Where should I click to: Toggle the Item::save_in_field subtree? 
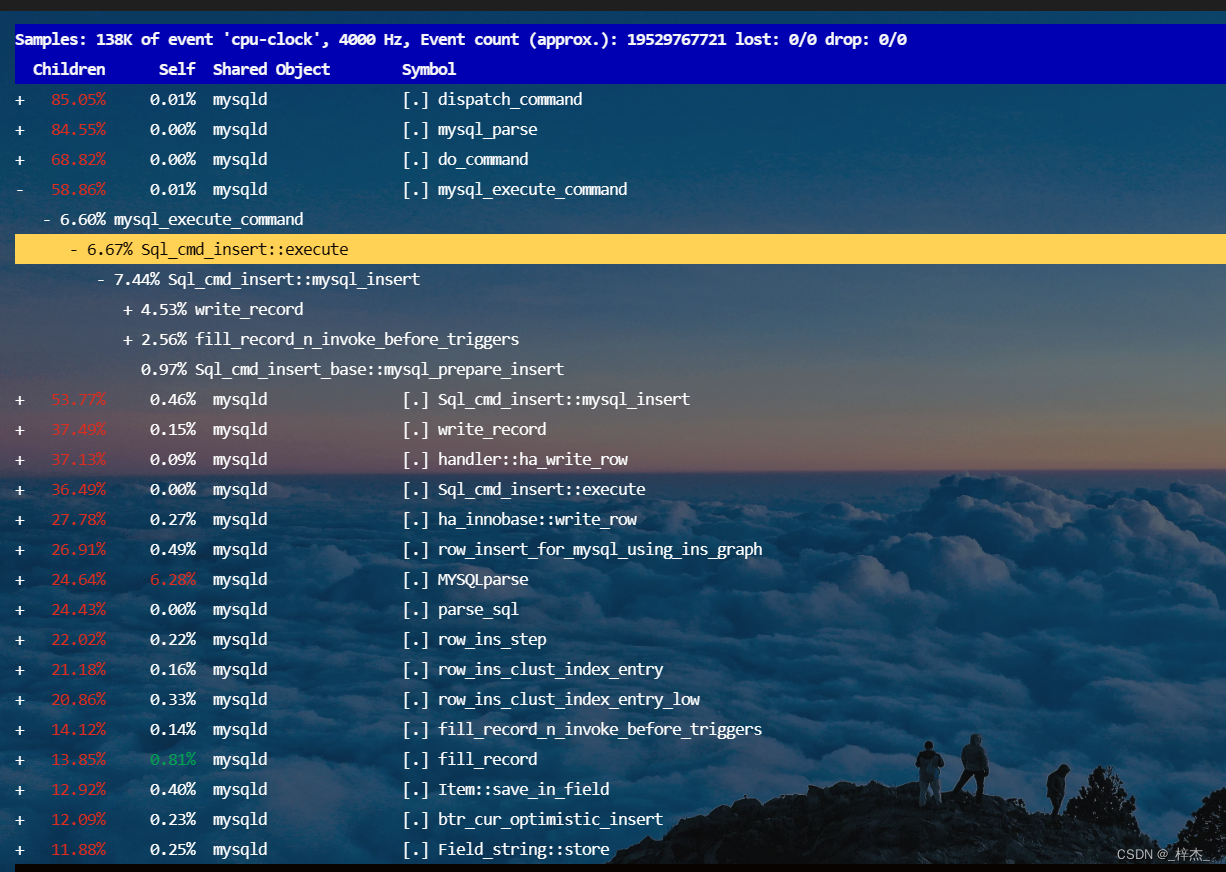(19, 789)
